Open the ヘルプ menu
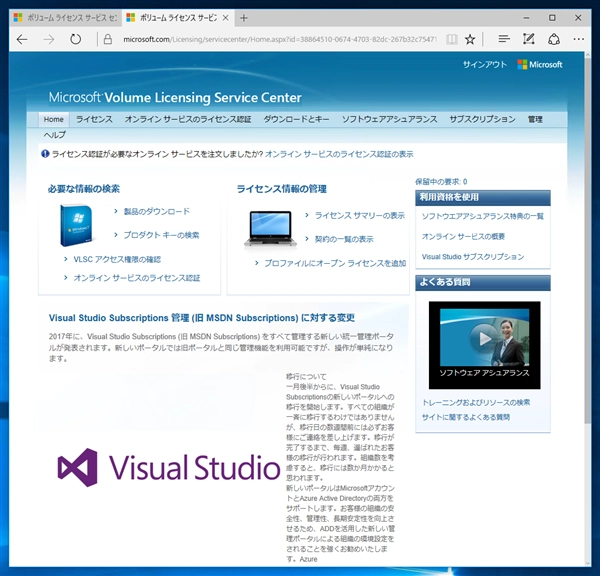 tap(55, 135)
